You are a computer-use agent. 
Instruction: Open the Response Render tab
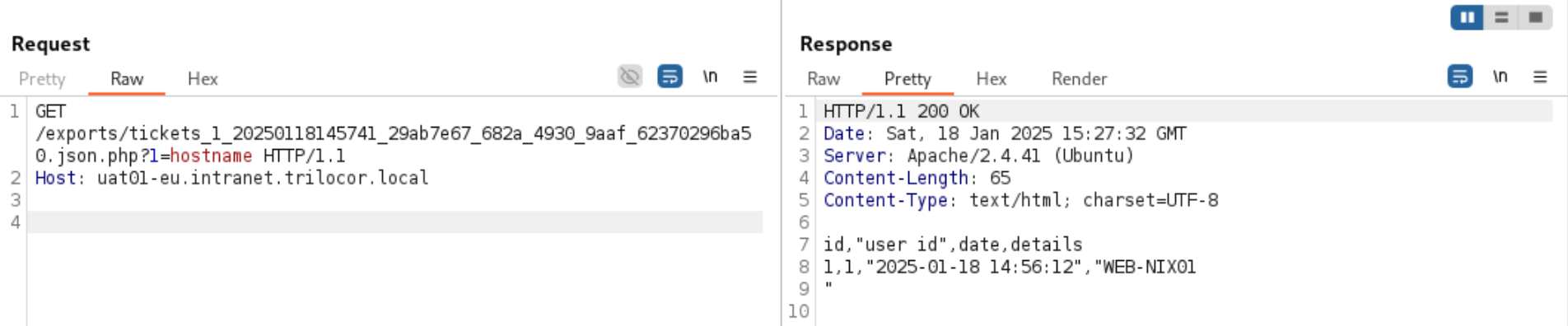(x=1079, y=79)
